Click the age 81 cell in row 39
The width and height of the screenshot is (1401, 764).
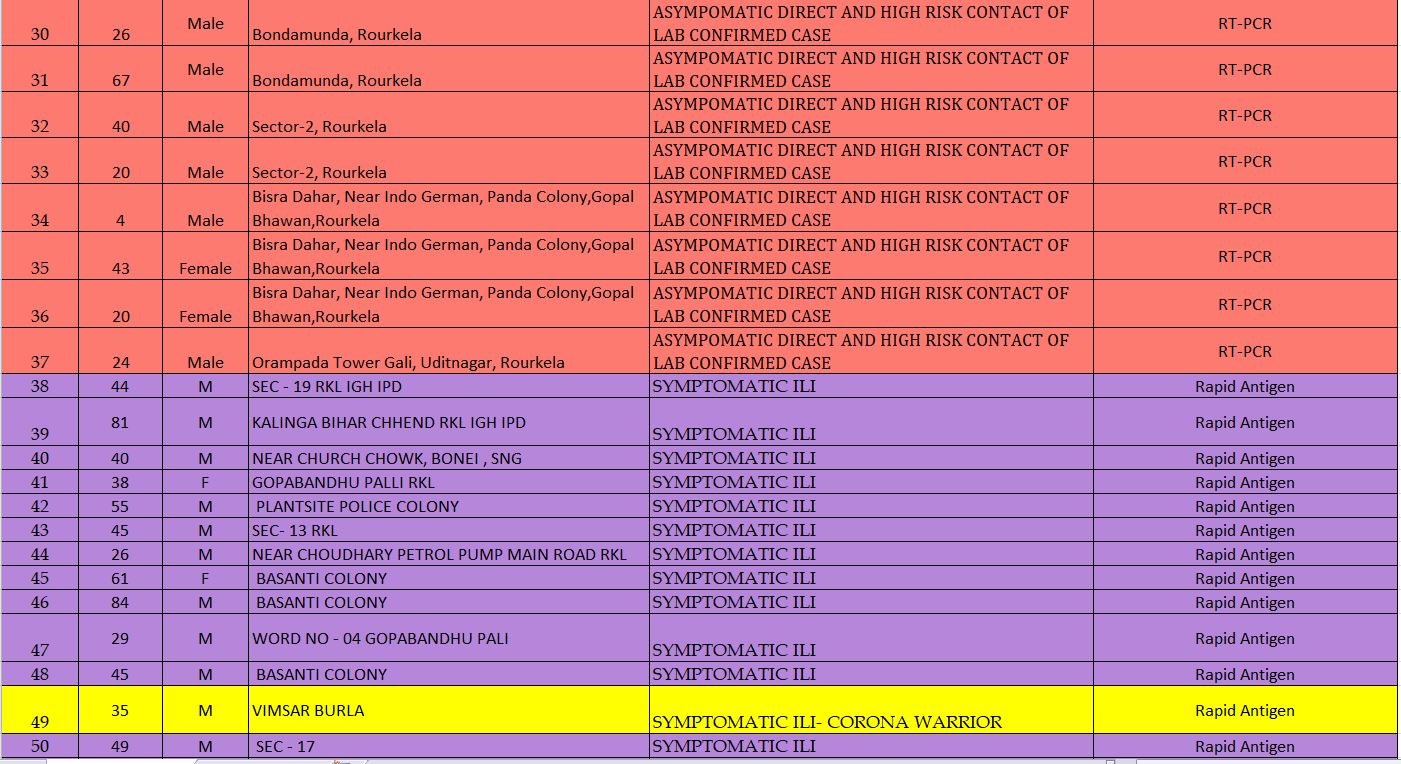tap(121, 422)
